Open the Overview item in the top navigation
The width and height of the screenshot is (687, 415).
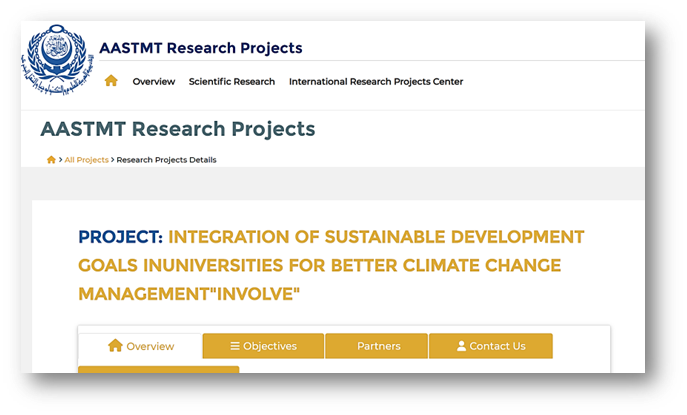tap(153, 82)
